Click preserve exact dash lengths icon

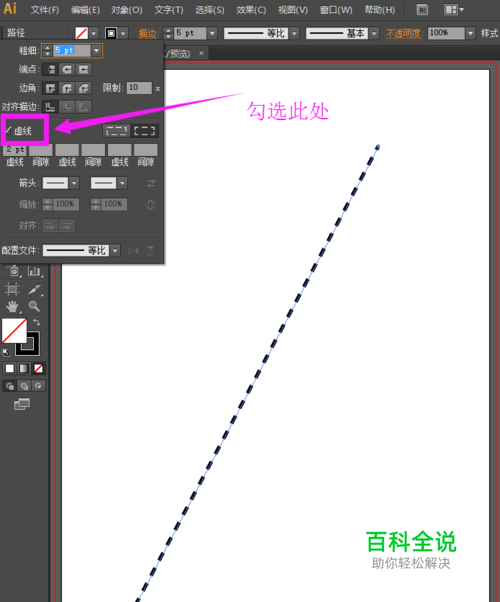pyautogui.click(x=116, y=131)
